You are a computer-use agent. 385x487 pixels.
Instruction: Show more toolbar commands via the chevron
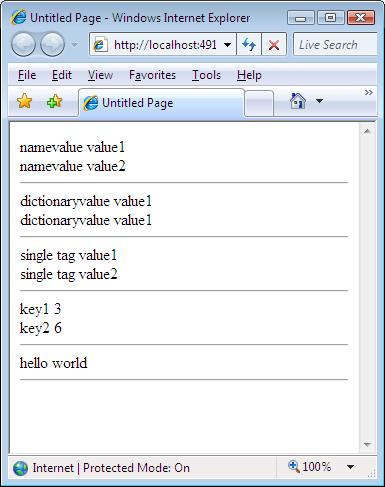[368, 92]
